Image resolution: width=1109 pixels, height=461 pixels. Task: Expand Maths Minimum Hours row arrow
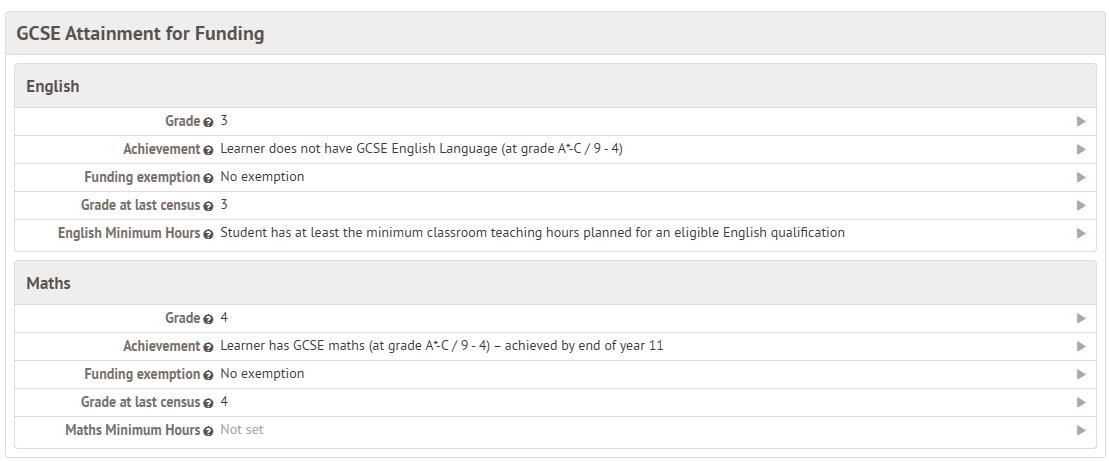pos(1081,430)
